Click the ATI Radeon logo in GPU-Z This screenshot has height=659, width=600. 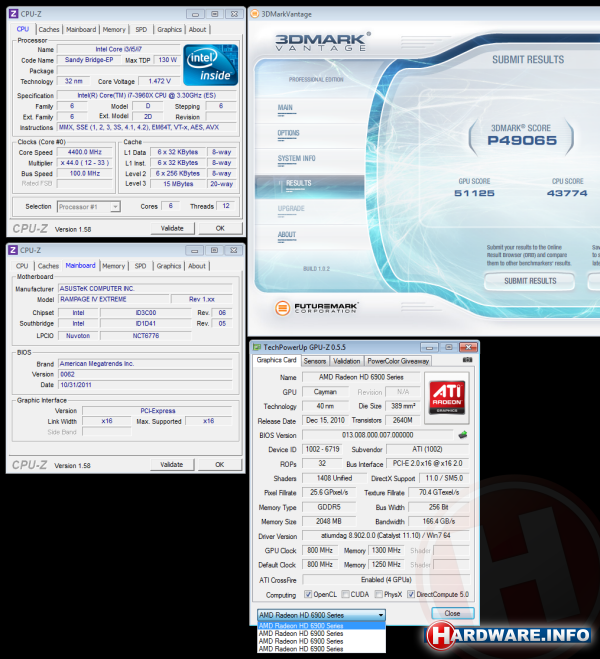pos(447,398)
